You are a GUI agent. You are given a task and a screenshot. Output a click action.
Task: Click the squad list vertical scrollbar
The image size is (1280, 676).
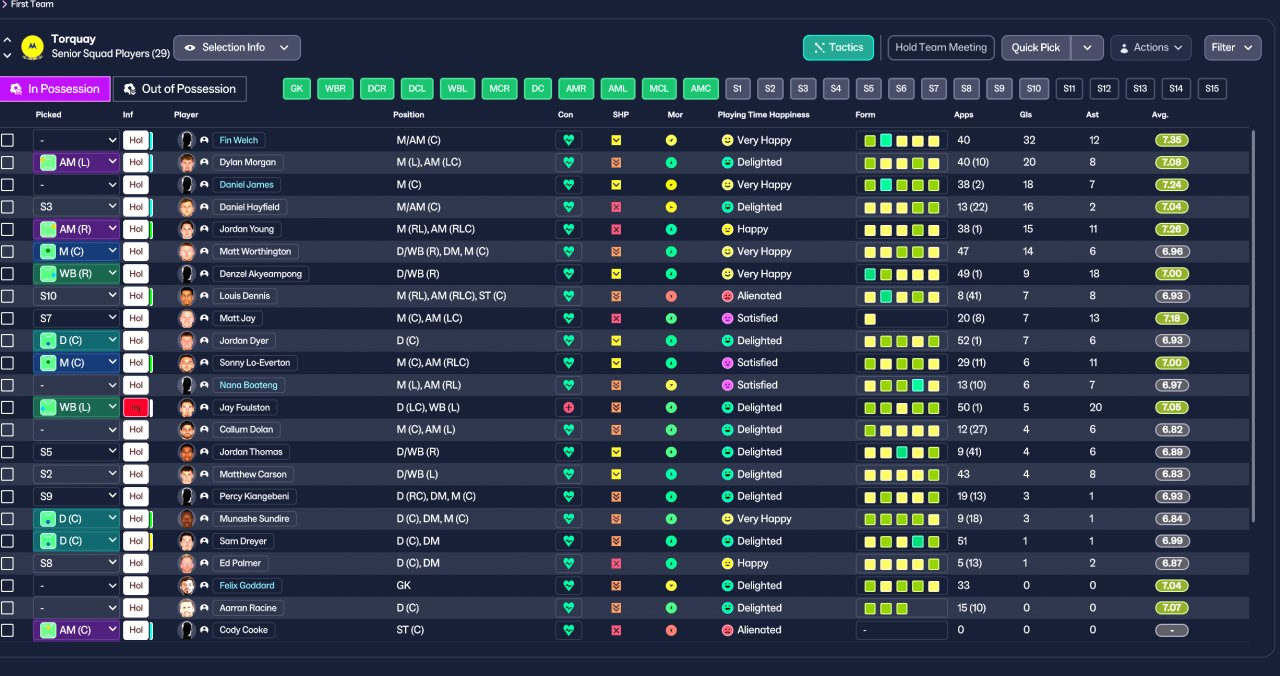(1254, 325)
